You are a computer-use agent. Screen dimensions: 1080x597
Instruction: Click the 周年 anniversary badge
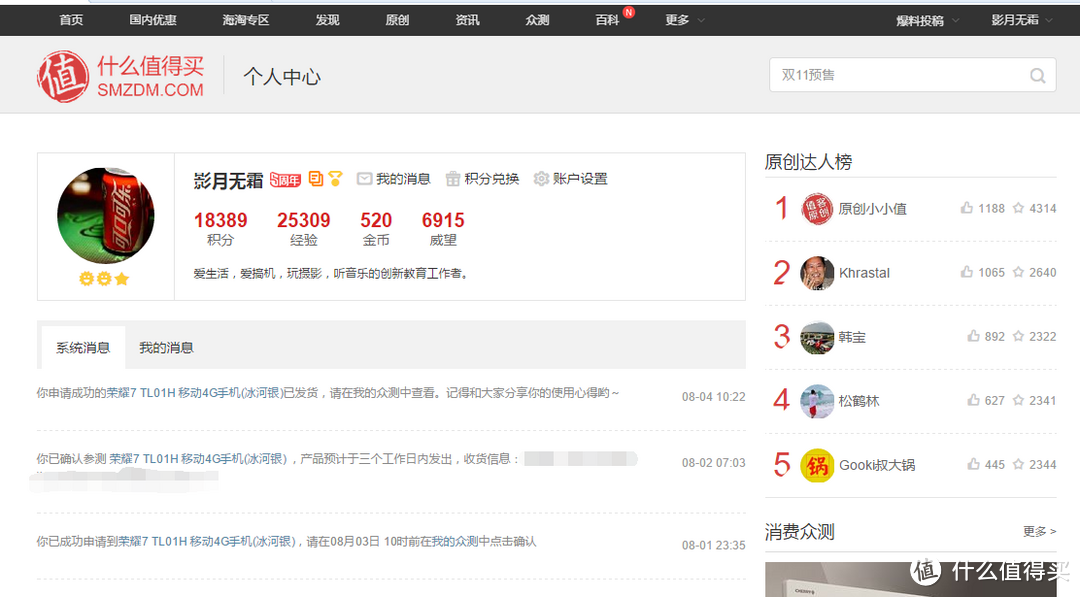(285, 180)
